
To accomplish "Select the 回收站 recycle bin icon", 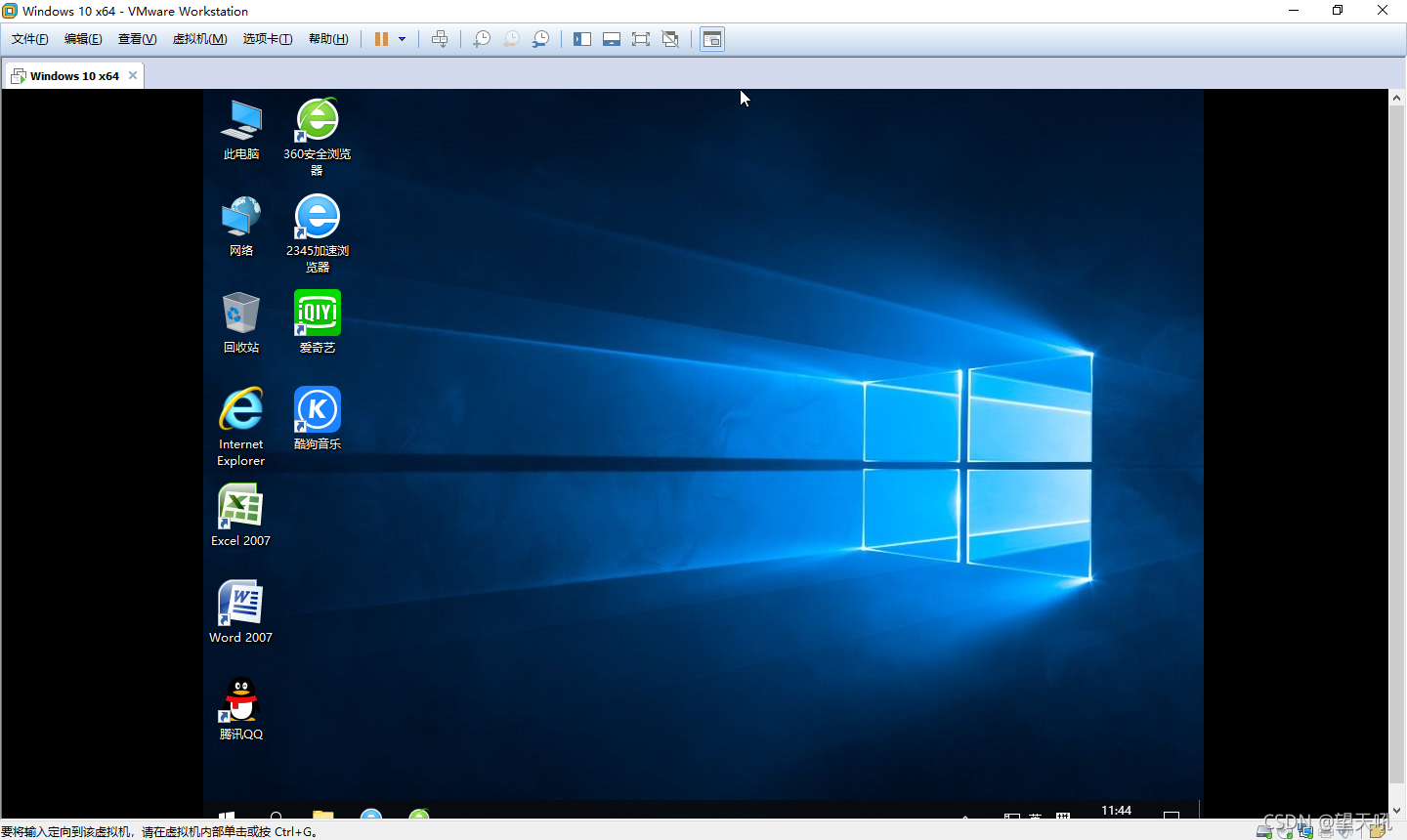I will coord(241,323).
